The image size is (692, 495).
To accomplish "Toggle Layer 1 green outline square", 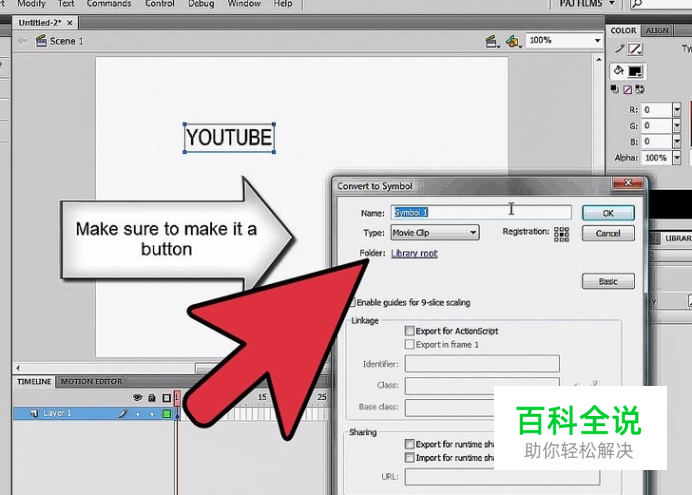I will click(166, 413).
